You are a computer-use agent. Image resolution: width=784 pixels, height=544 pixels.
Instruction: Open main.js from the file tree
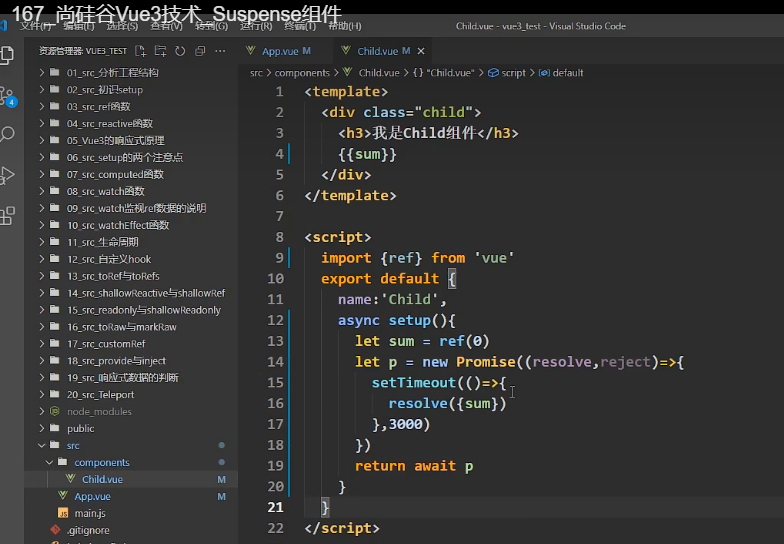tap(90, 514)
